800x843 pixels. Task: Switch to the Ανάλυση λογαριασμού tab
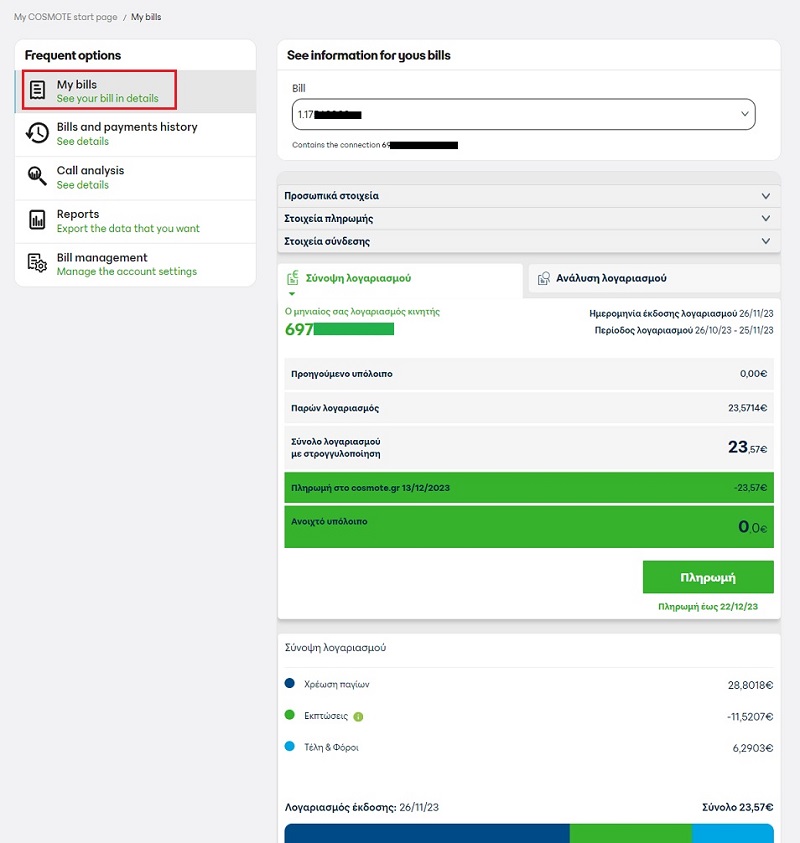click(611, 278)
